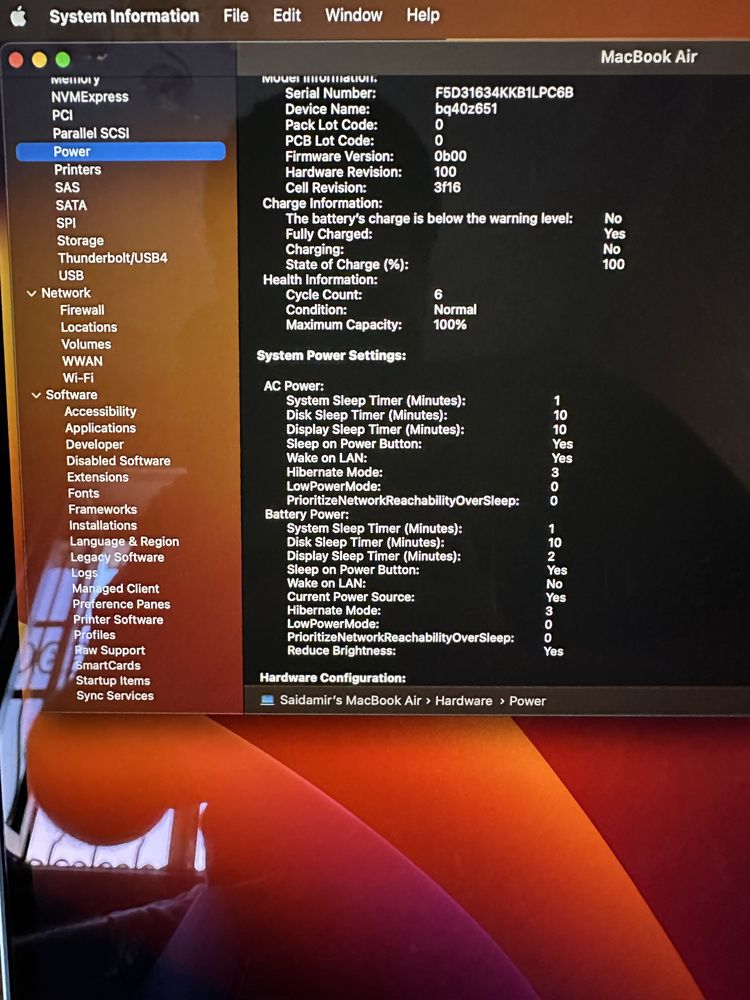
Task: Select Developer under Software
Action: coord(94,445)
